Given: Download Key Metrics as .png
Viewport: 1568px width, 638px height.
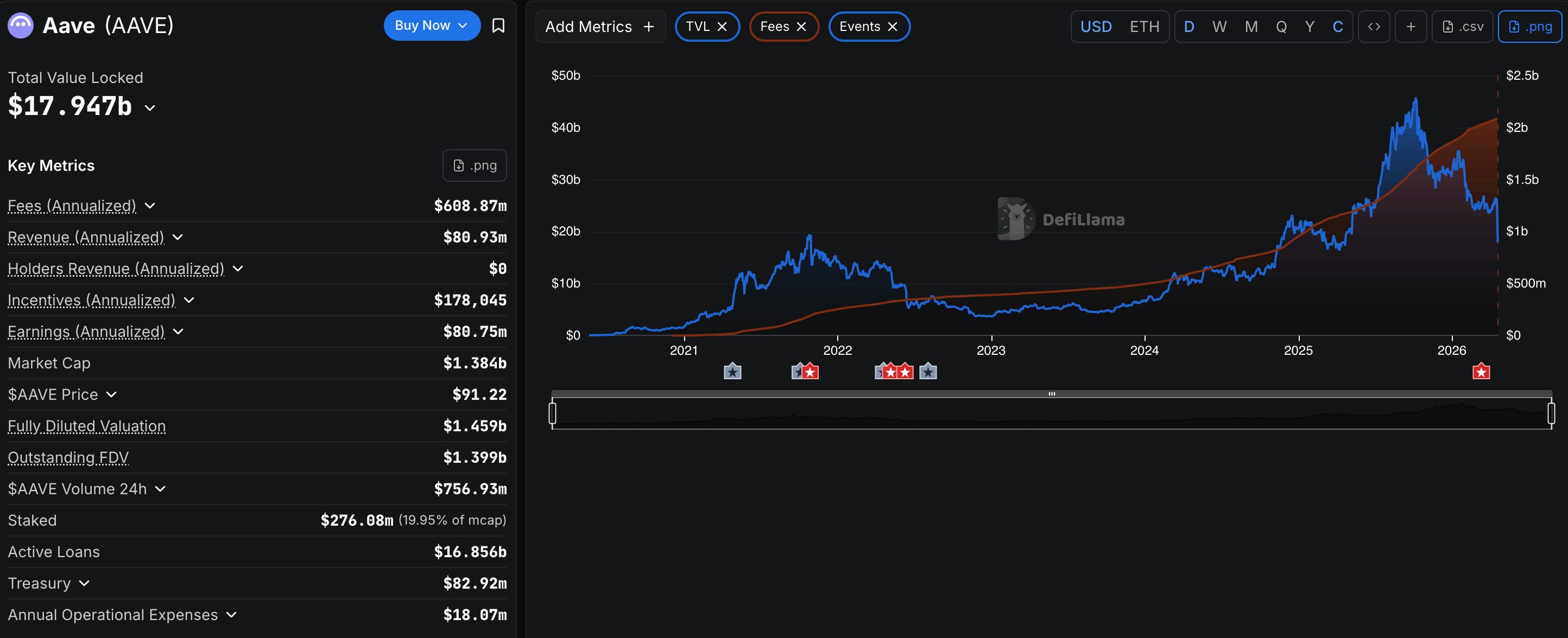Looking at the screenshot, I should click(475, 165).
